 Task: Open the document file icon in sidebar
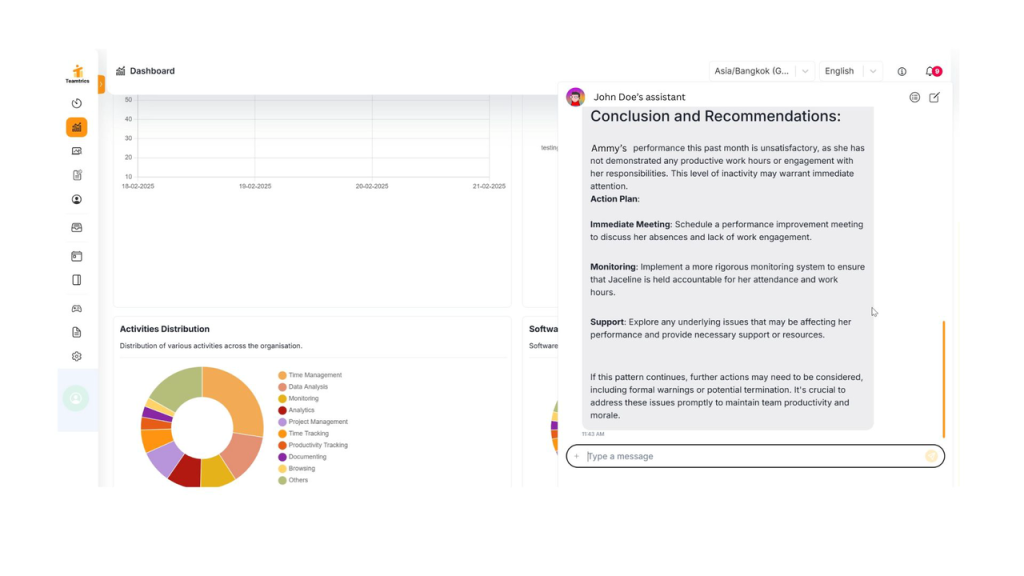coord(76,331)
